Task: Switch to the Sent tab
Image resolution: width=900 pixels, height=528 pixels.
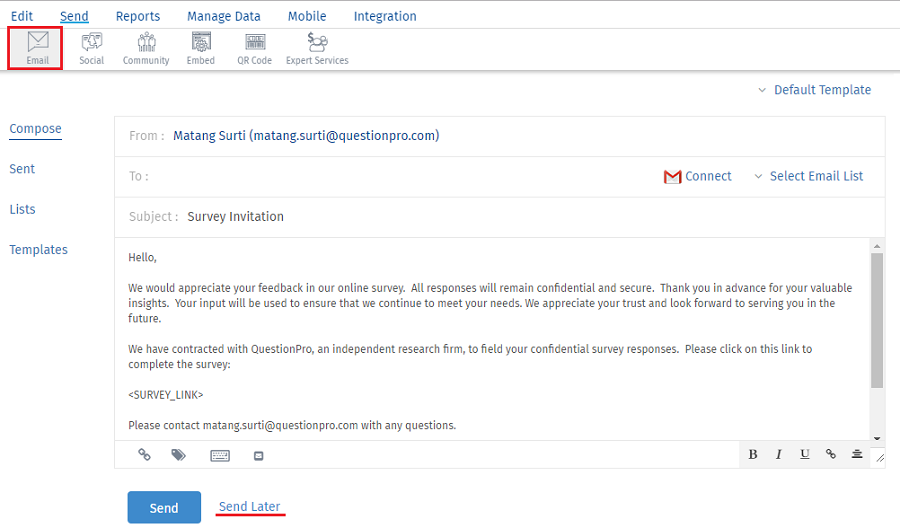Action: pyautogui.click(x=22, y=169)
